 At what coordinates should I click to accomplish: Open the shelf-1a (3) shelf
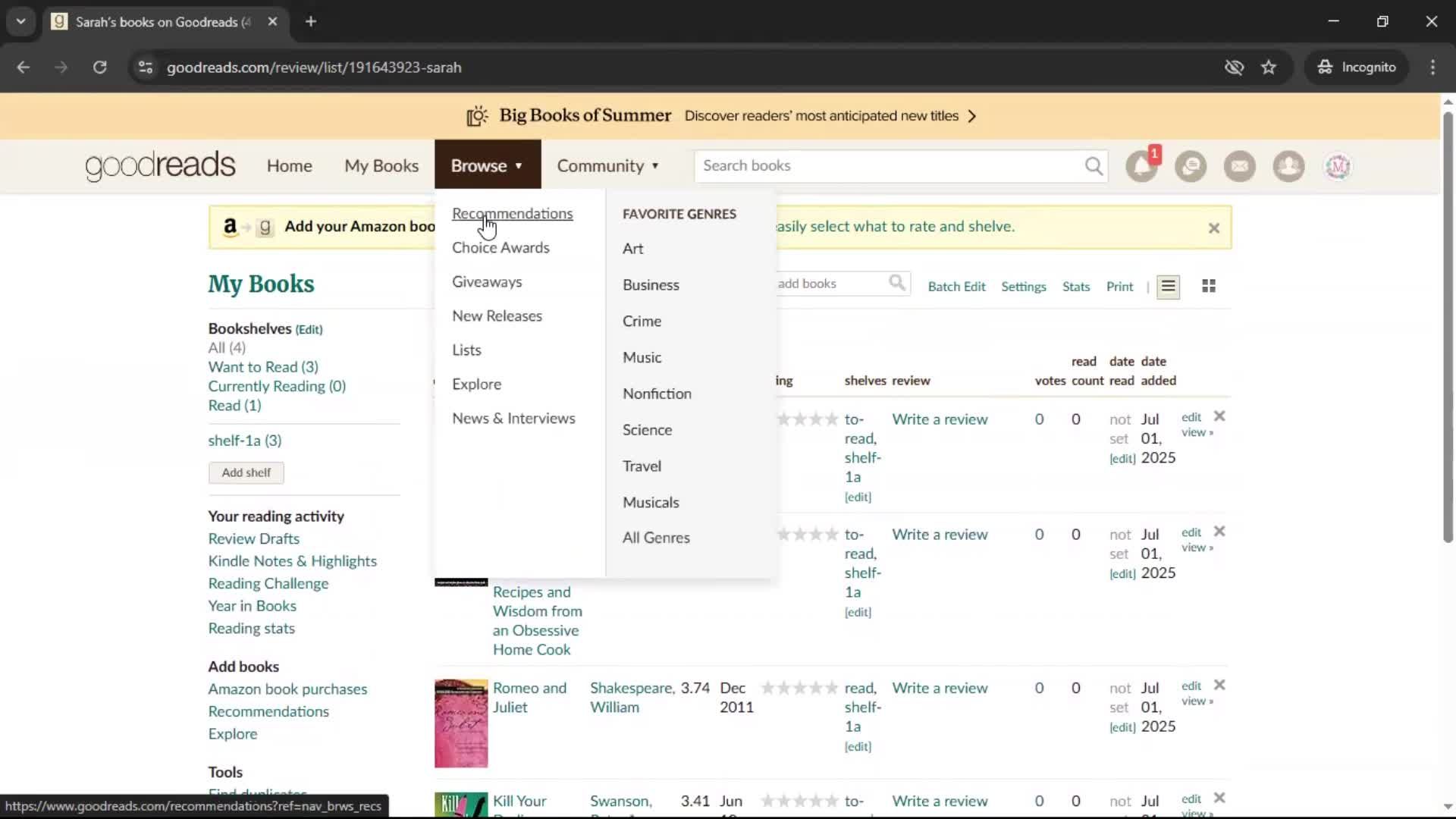coord(245,441)
